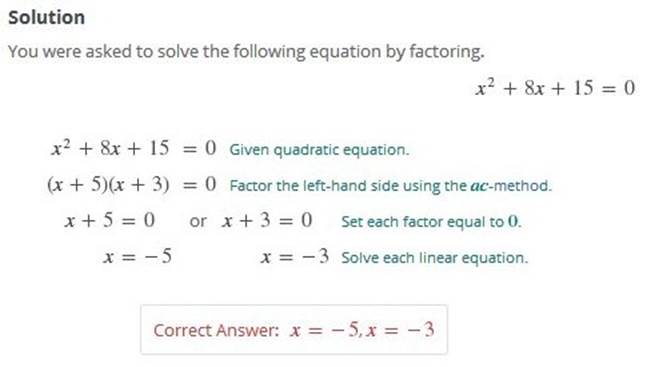Screen dimensions: 651x367
Task: Click the solution x = −5 in steps
Action: (137, 257)
